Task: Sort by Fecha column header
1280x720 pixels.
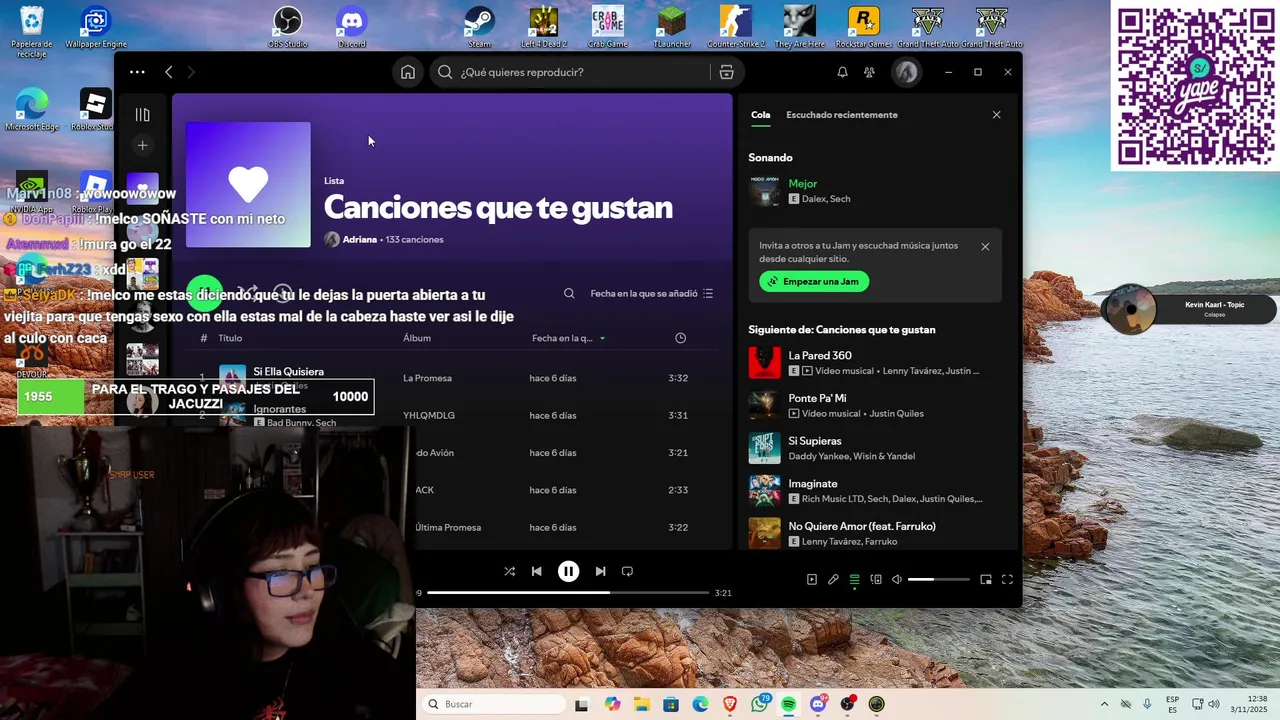Action: pyautogui.click(x=568, y=338)
